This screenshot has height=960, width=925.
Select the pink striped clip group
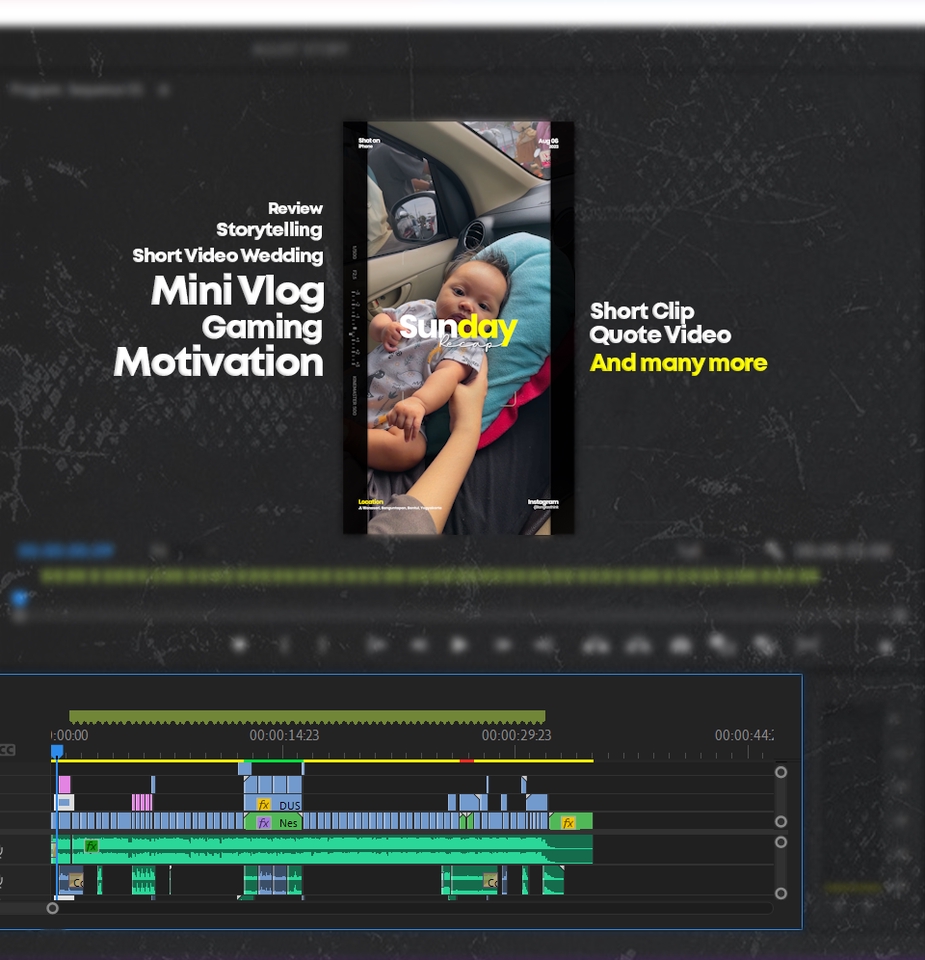click(x=142, y=802)
